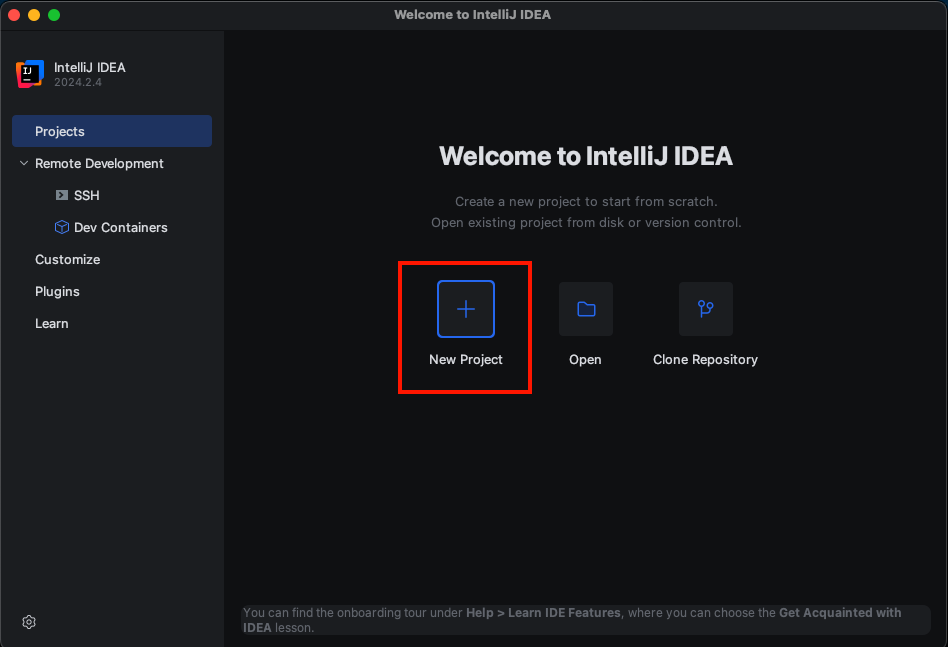Maximize the window with the green button
Screen dimensions: 948x647
54,15
